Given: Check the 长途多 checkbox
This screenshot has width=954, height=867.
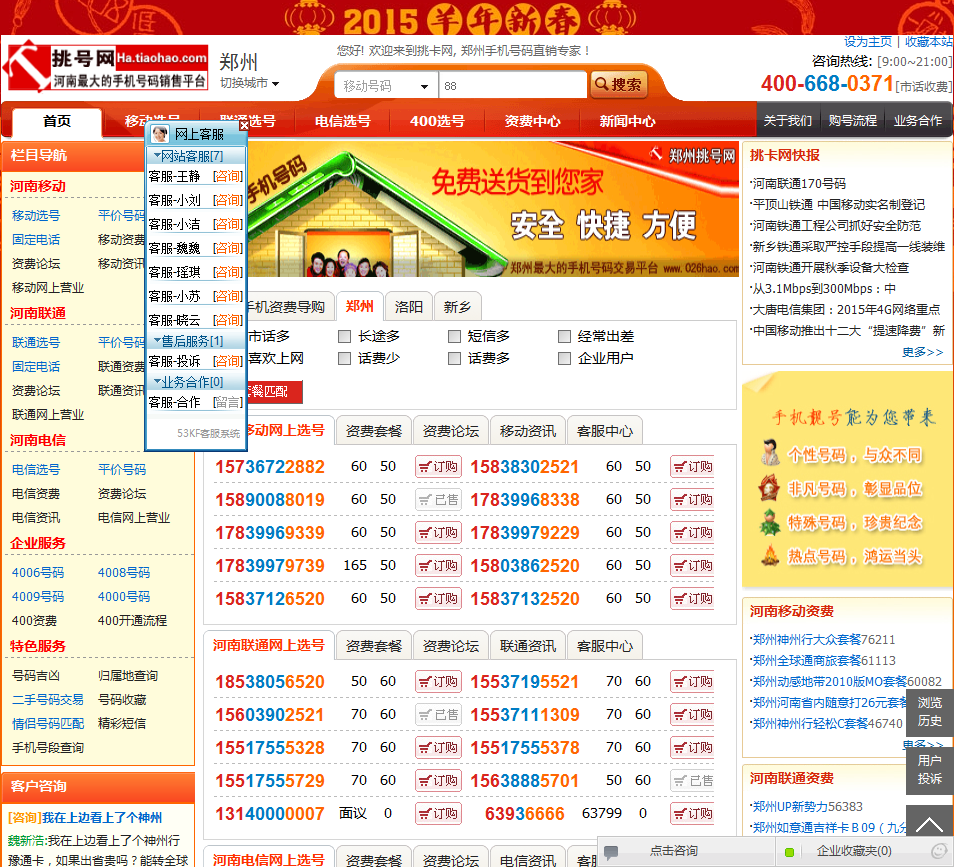Looking at the screenshot, I should pyautogui.click(x=345, y=336).
